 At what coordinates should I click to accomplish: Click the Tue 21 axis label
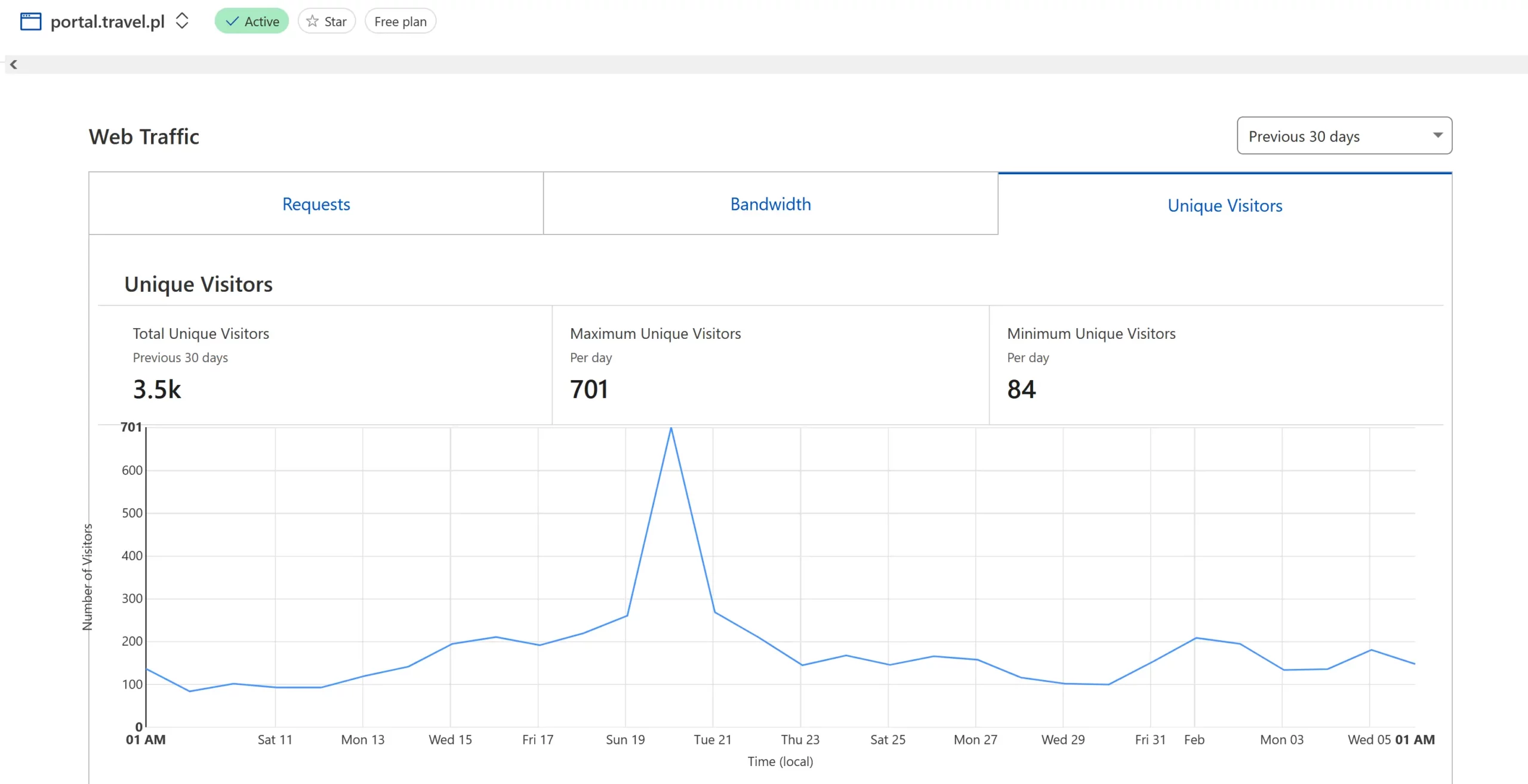point(712,740)
